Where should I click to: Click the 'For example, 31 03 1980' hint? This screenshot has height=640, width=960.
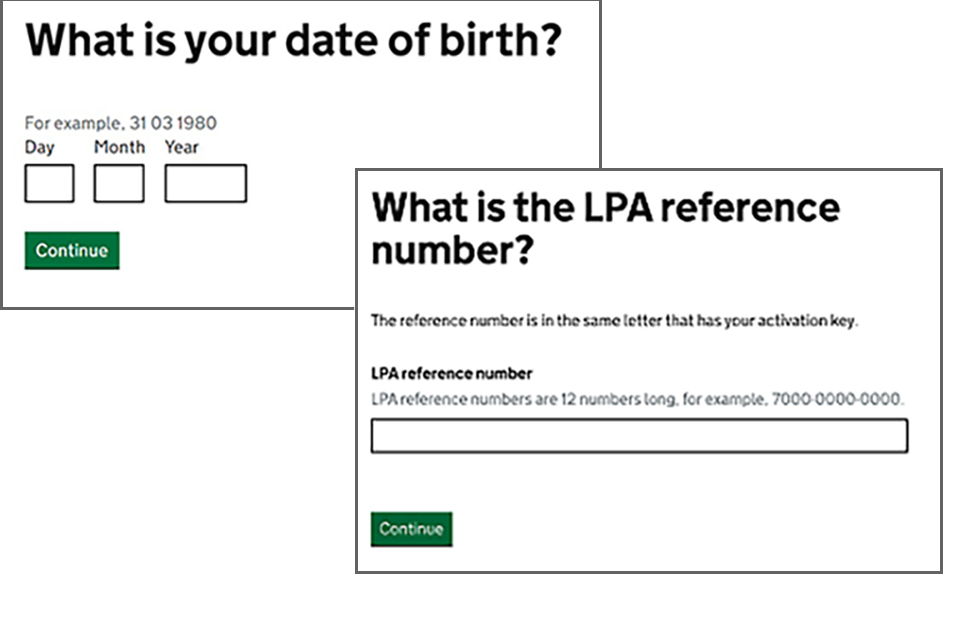(120, 124)
